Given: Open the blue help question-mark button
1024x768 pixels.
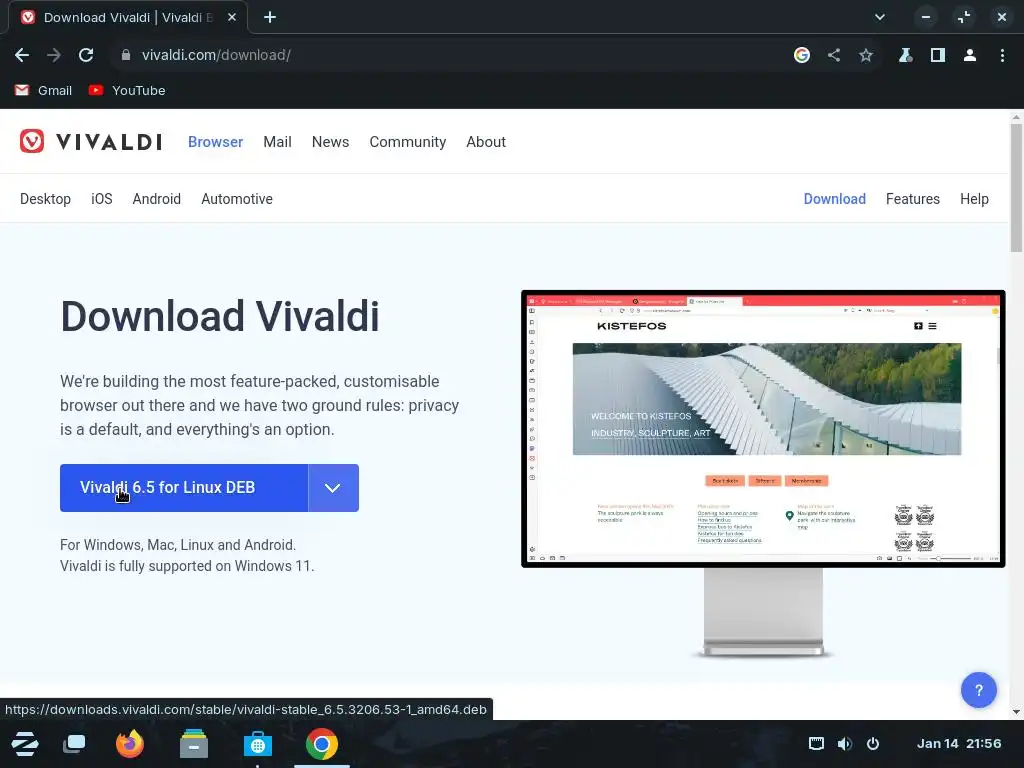Looking at the screenshot, I should [x=978, y=690].
